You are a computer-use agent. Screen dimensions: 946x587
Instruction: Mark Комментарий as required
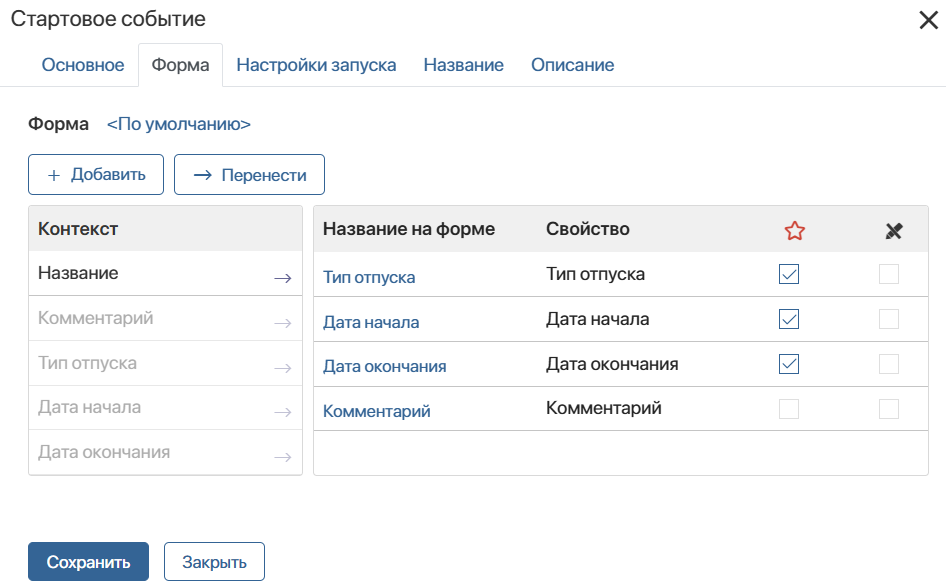[789, 409]
